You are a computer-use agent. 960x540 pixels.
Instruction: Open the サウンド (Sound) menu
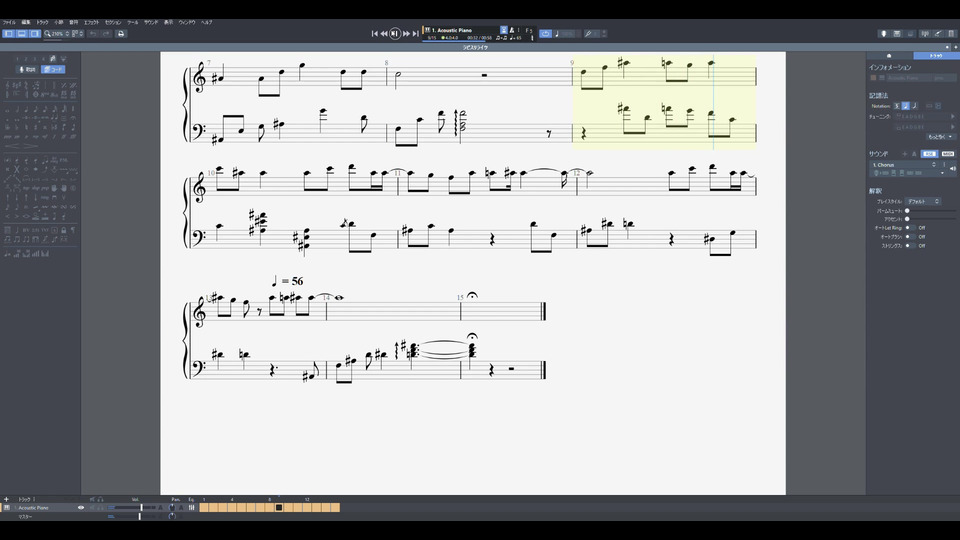151,23
